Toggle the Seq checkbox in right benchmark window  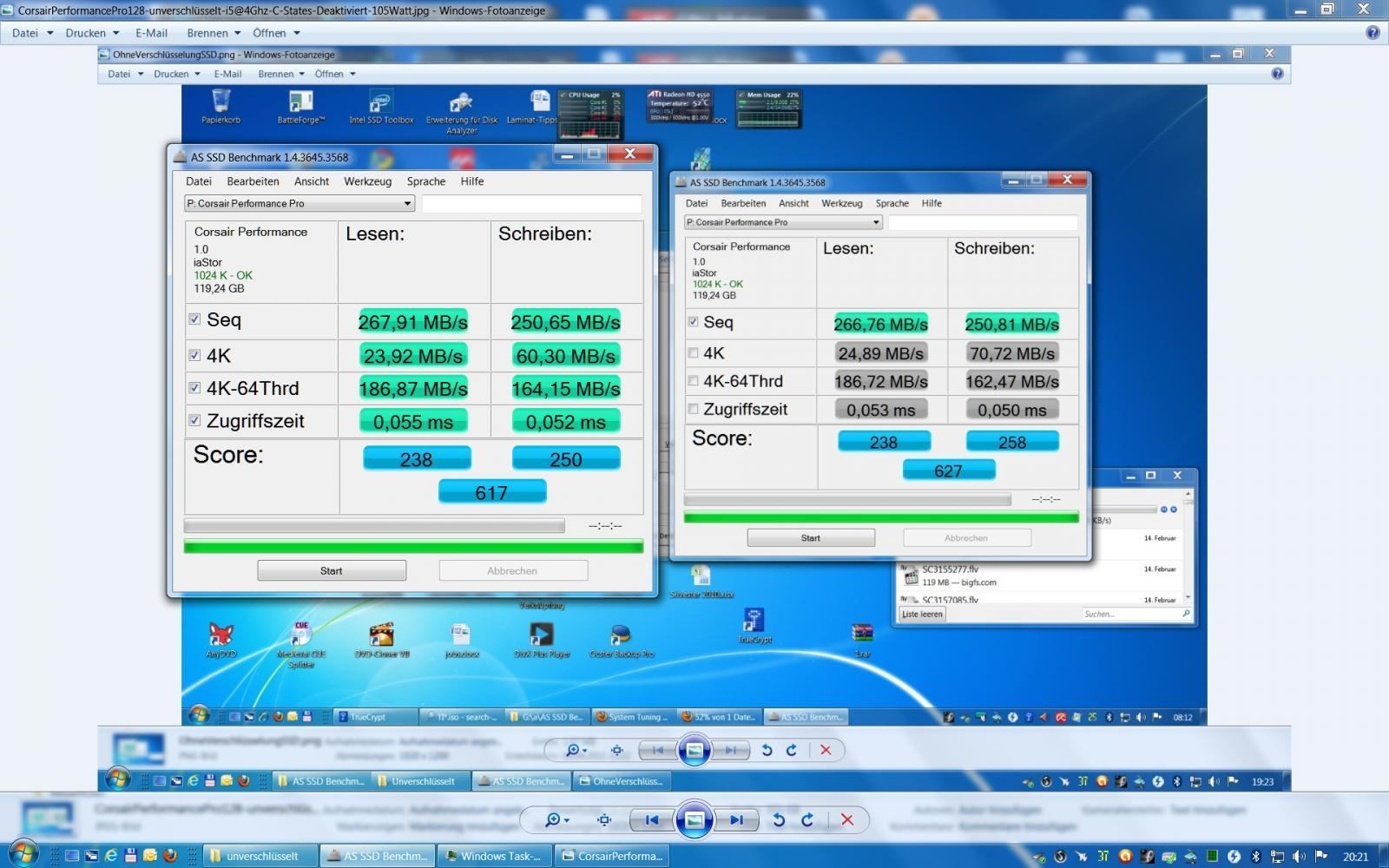click(693, 321)
